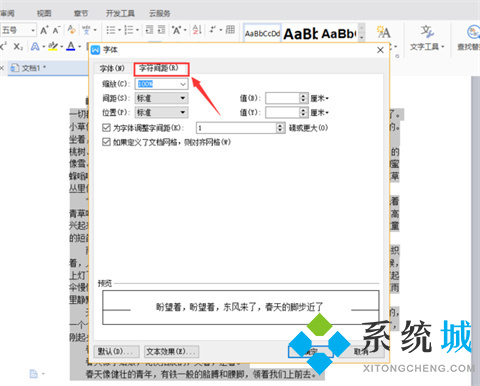Image resolution: width=480 pixels, height=386 pixels.
Task: Click the font color A icon
Action: click(x=71, y=46)
